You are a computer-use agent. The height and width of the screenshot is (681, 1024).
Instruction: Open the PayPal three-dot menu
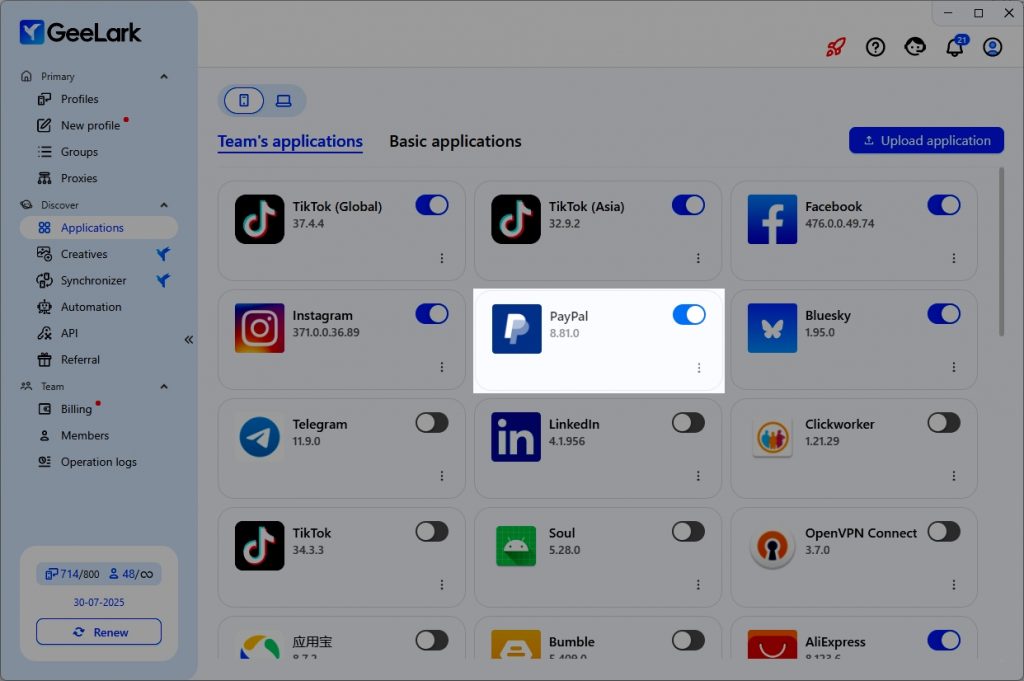click(x=699, y=368)
